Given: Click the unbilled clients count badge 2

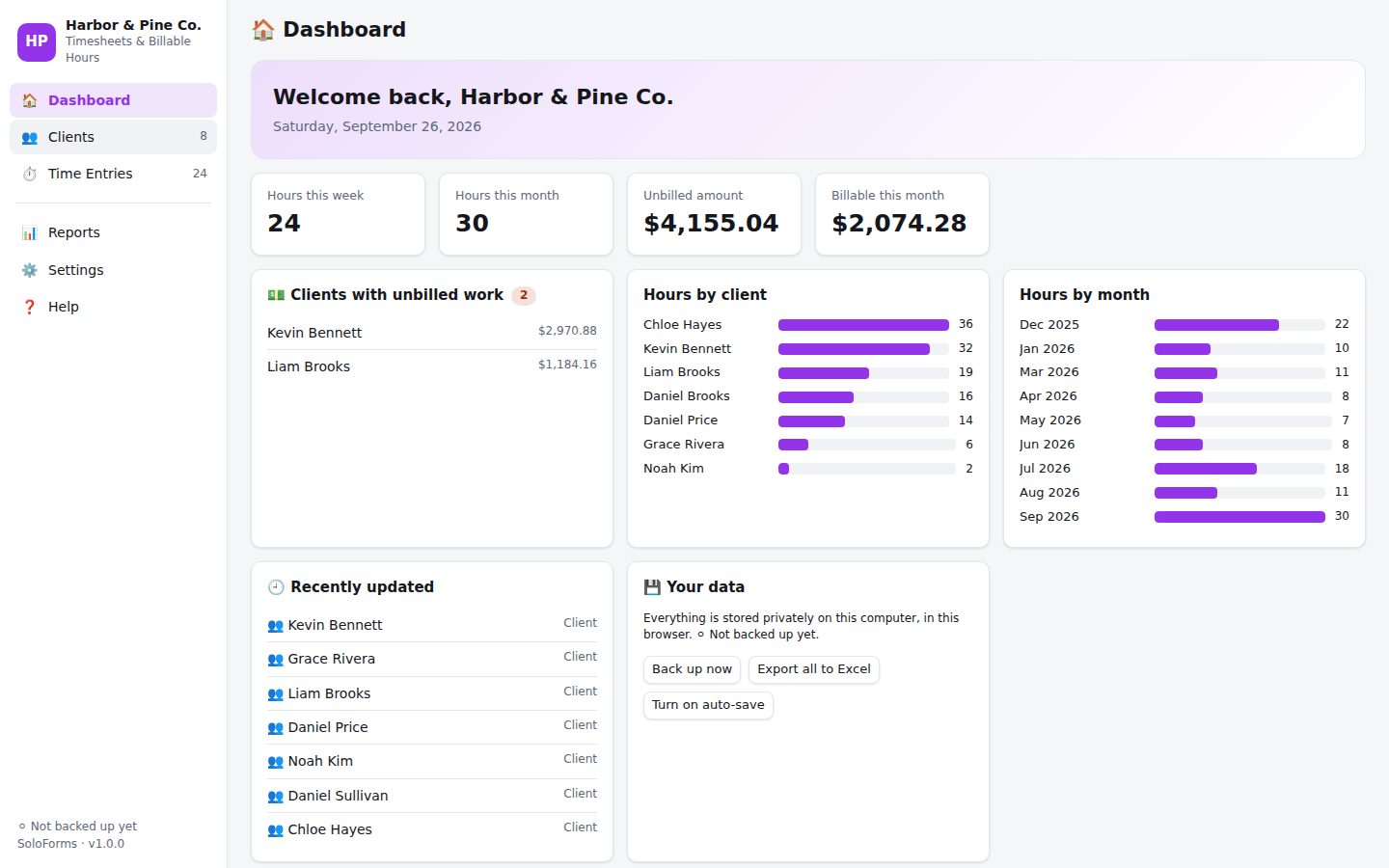Looking at the screenshot, I should pos(524,296).
